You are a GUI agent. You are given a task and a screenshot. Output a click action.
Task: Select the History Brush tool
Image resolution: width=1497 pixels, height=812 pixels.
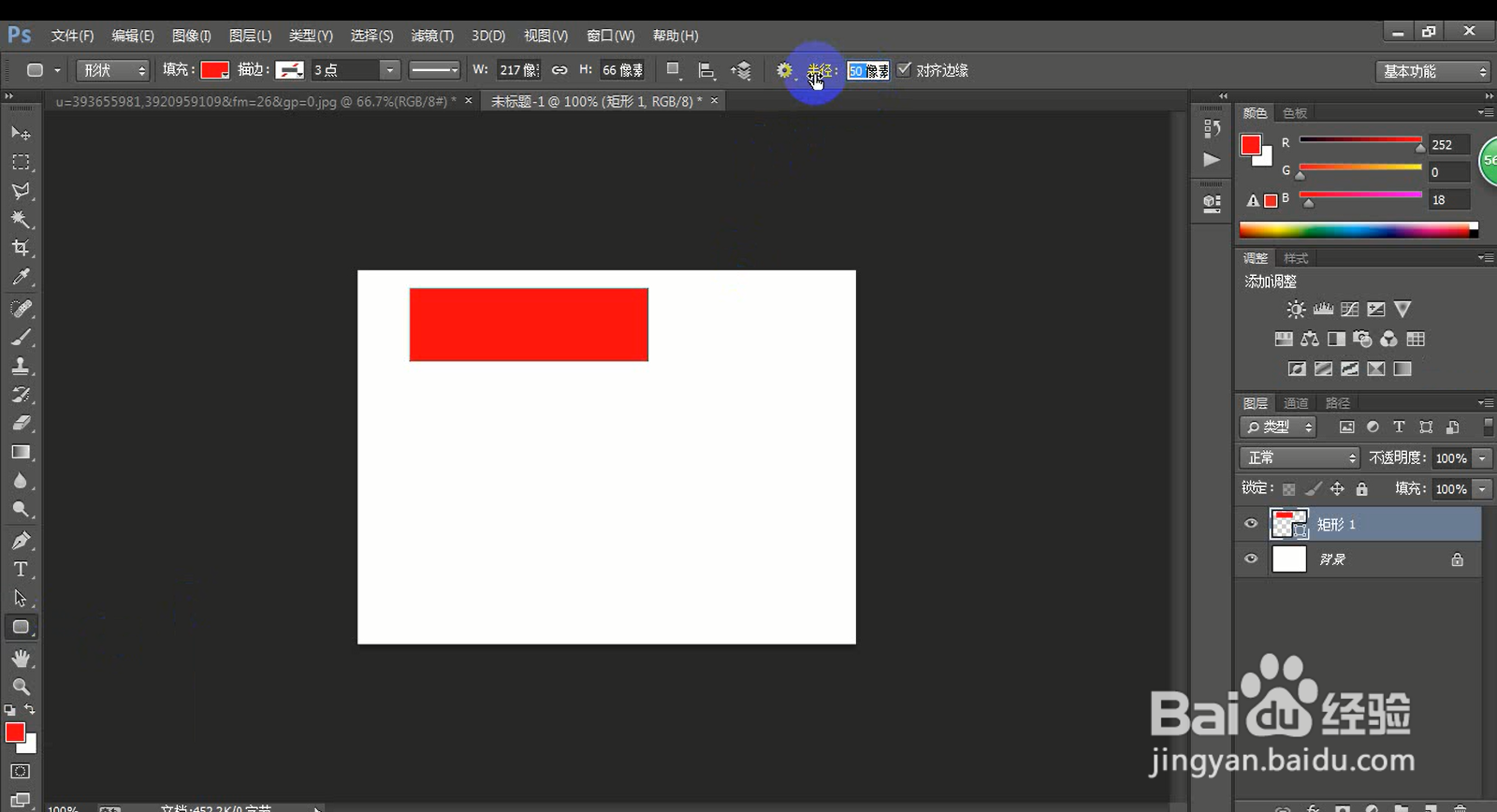(x=21, y=394)
